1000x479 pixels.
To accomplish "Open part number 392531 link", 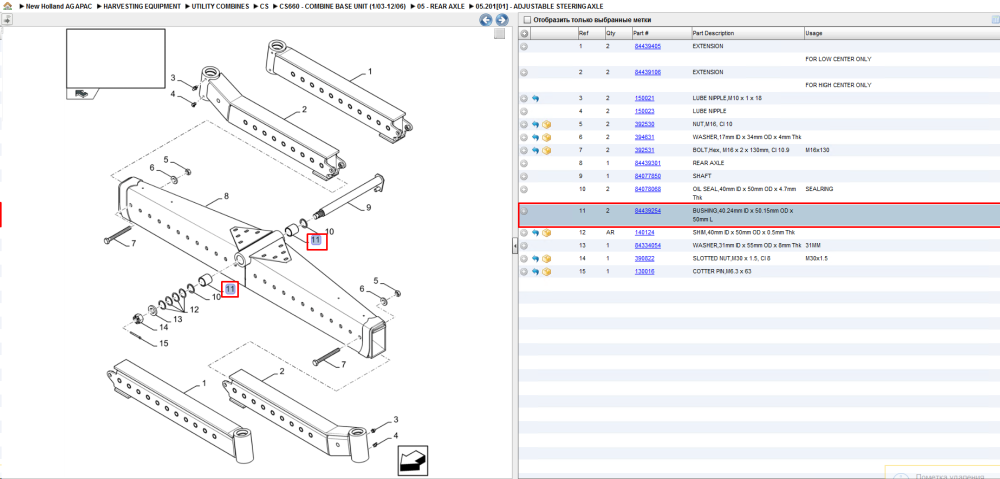I will [644, 150].
